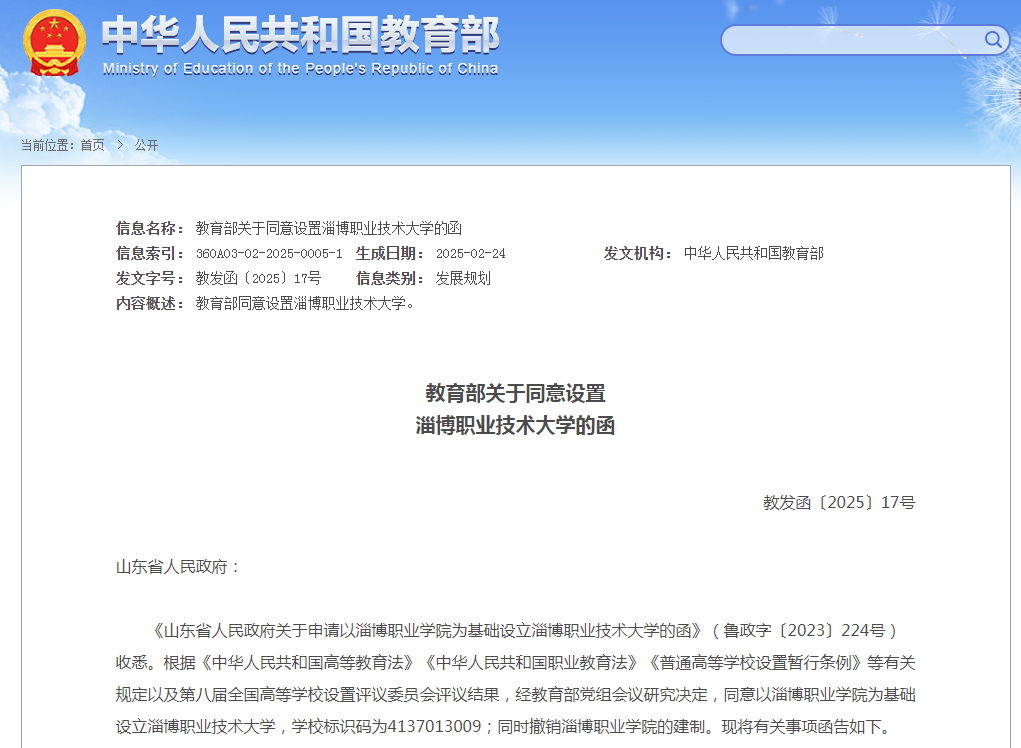
Task: Click 发文机构 value 中华人民共和国教育部
Action: pos(753,254)
